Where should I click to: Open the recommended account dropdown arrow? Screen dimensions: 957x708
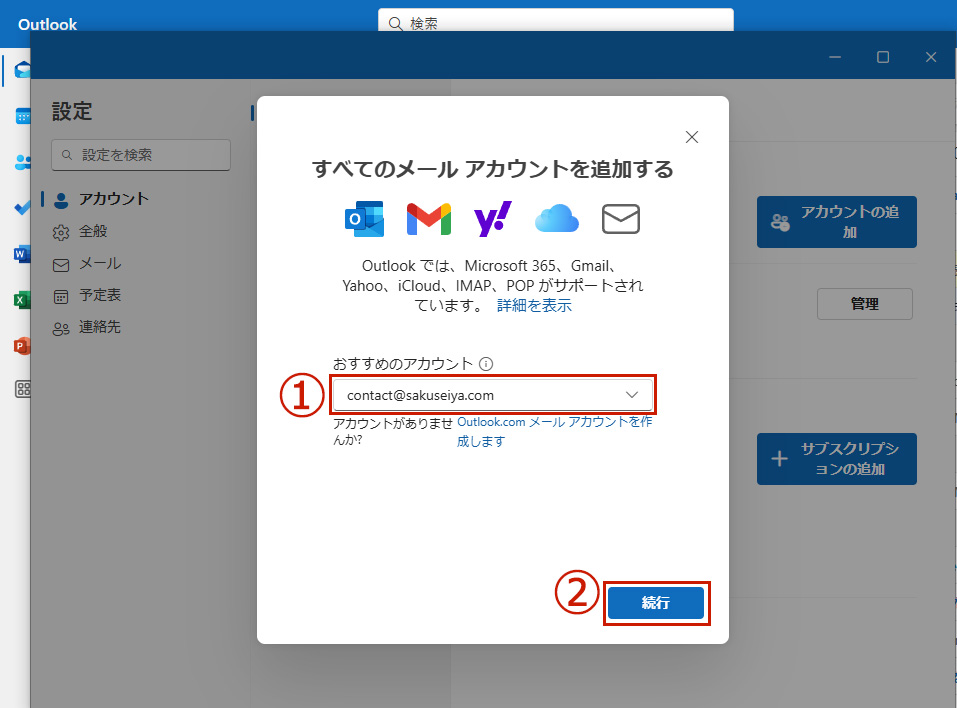click(x=632, y=395)
